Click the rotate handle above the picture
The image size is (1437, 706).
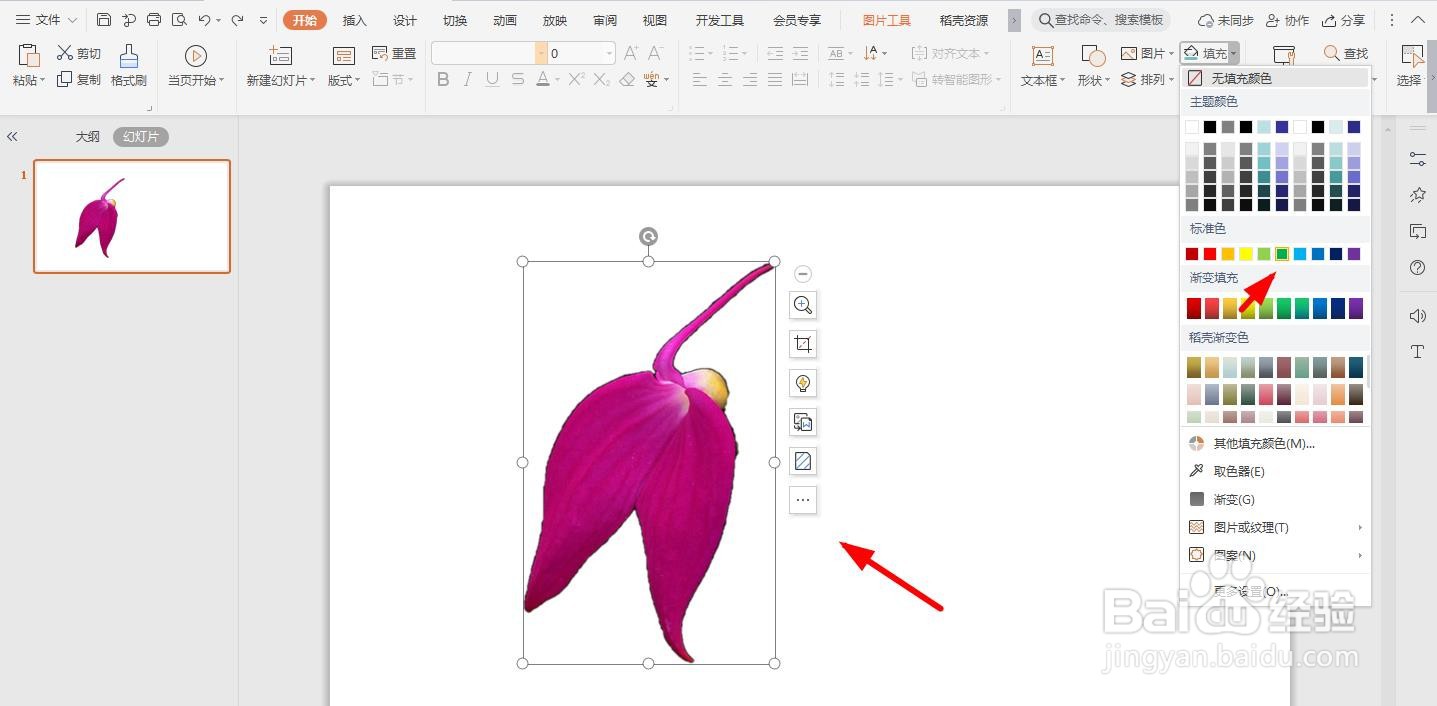[648, 237]
